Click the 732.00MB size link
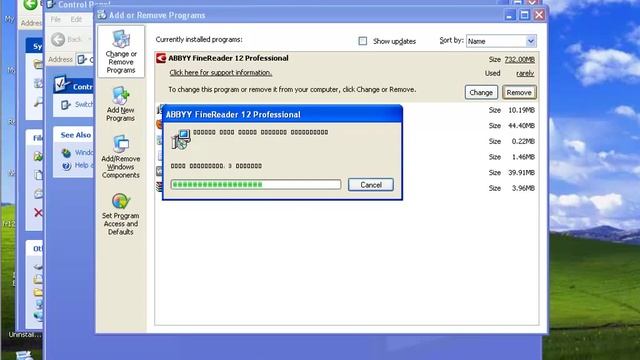Viewport: 640px width, 360px height. (x=519, y=60)
